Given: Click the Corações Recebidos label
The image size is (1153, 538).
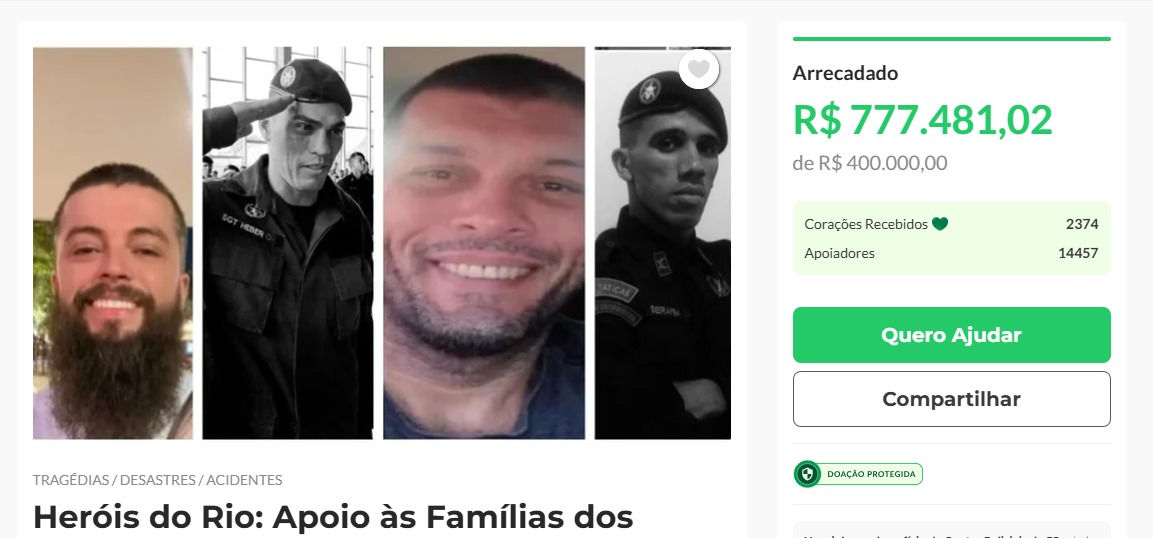Looking at the screenshot, I should tap(866, 224).
